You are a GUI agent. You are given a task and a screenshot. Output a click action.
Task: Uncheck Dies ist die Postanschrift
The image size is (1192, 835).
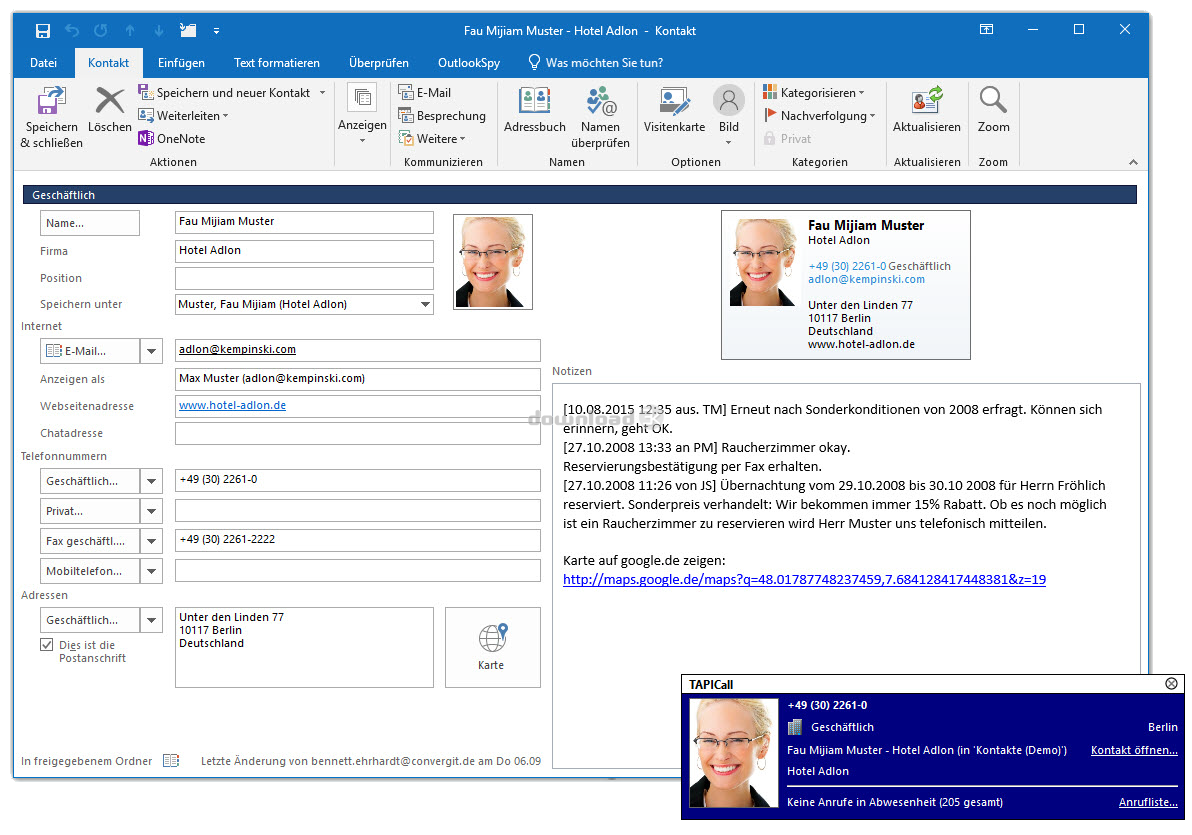point(47,645)
